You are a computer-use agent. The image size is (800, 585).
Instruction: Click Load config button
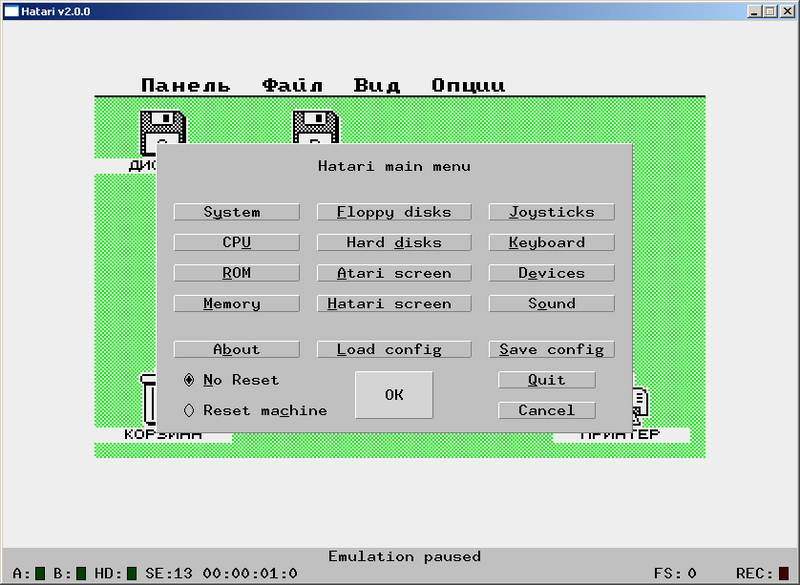[x=394, y=349]
